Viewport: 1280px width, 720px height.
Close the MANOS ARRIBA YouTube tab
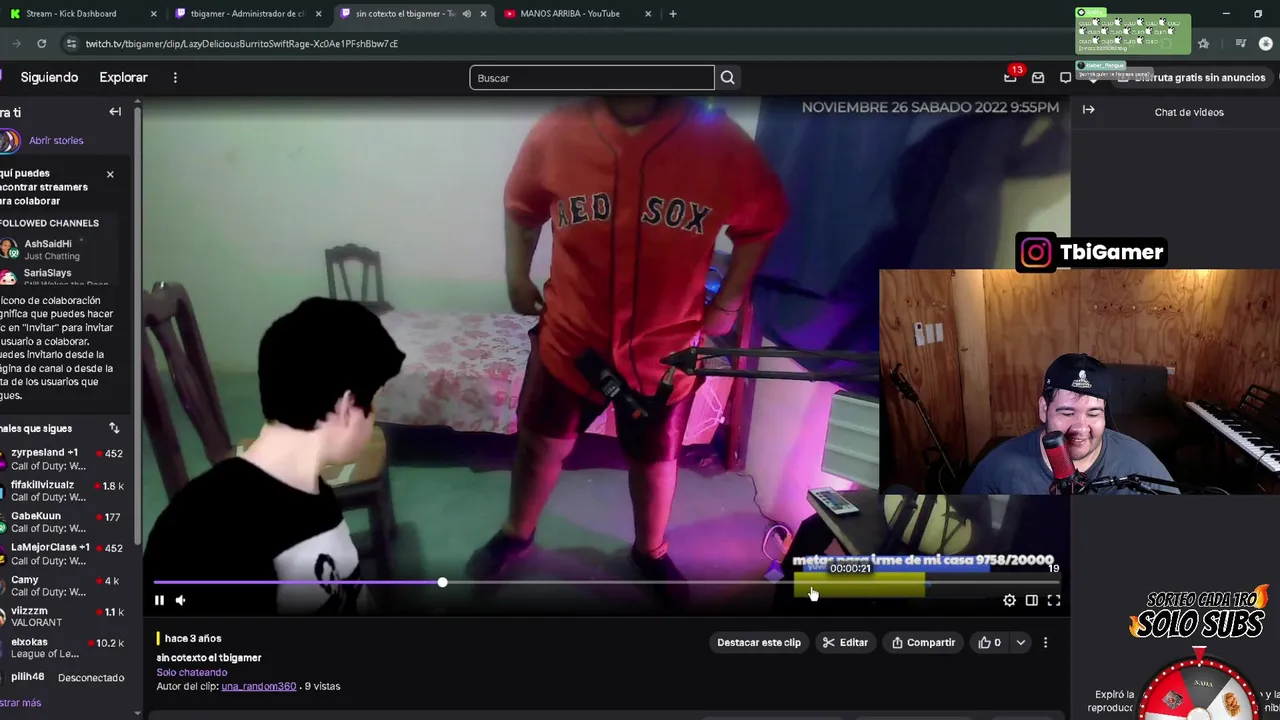[x=648, y=14]
